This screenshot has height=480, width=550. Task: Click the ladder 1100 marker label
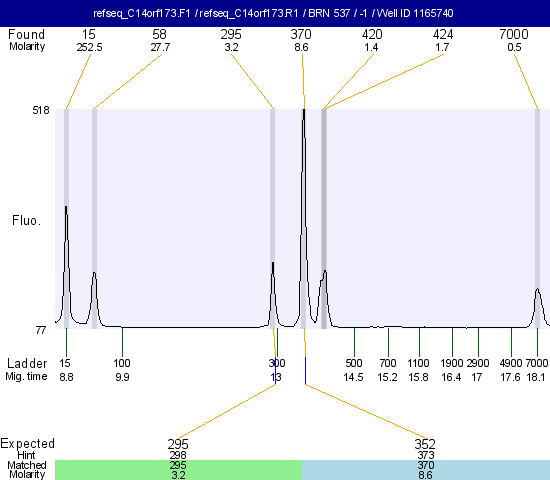click(418, 363)
